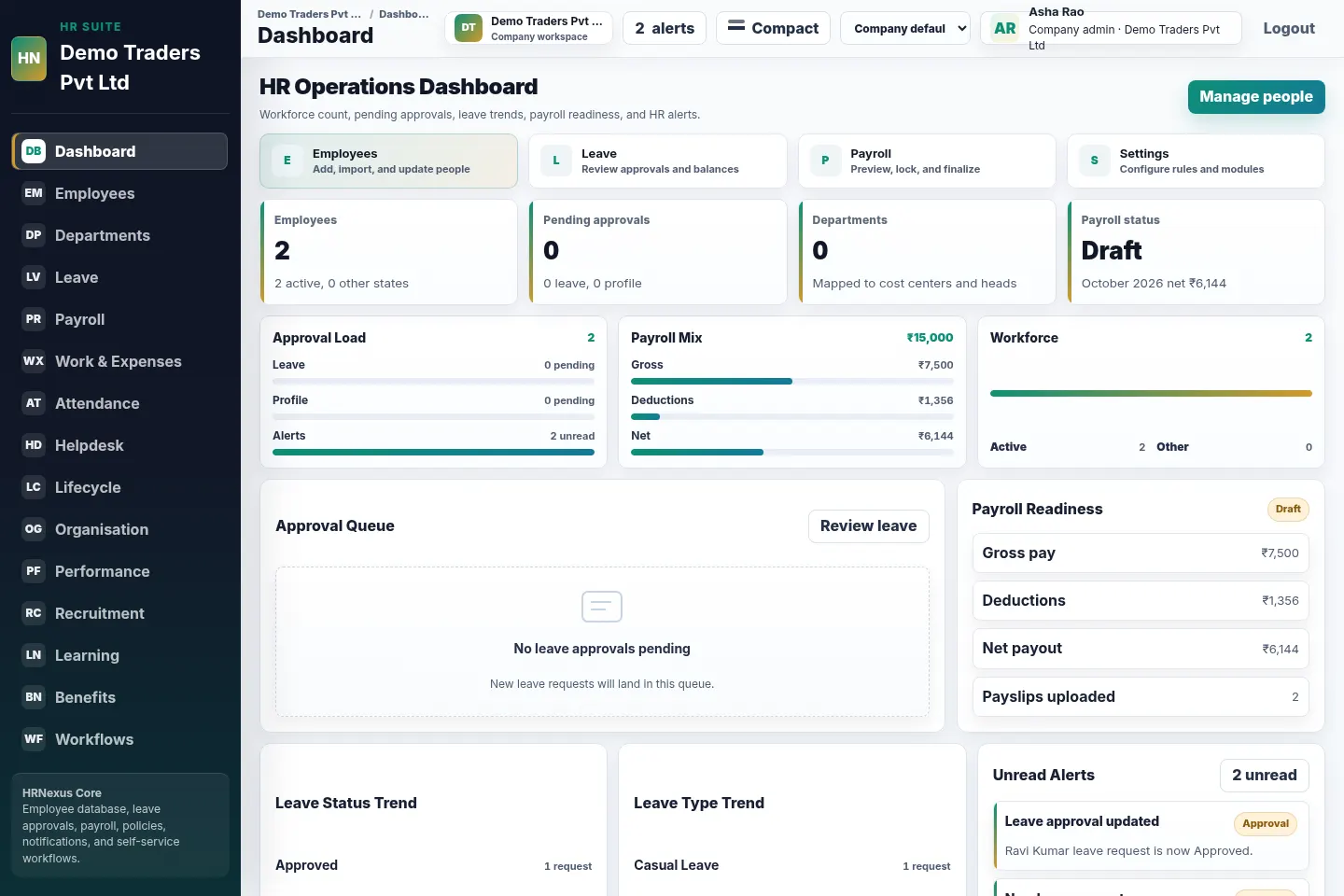
Task: Click Logout
Action: [x=1289, y=28]
